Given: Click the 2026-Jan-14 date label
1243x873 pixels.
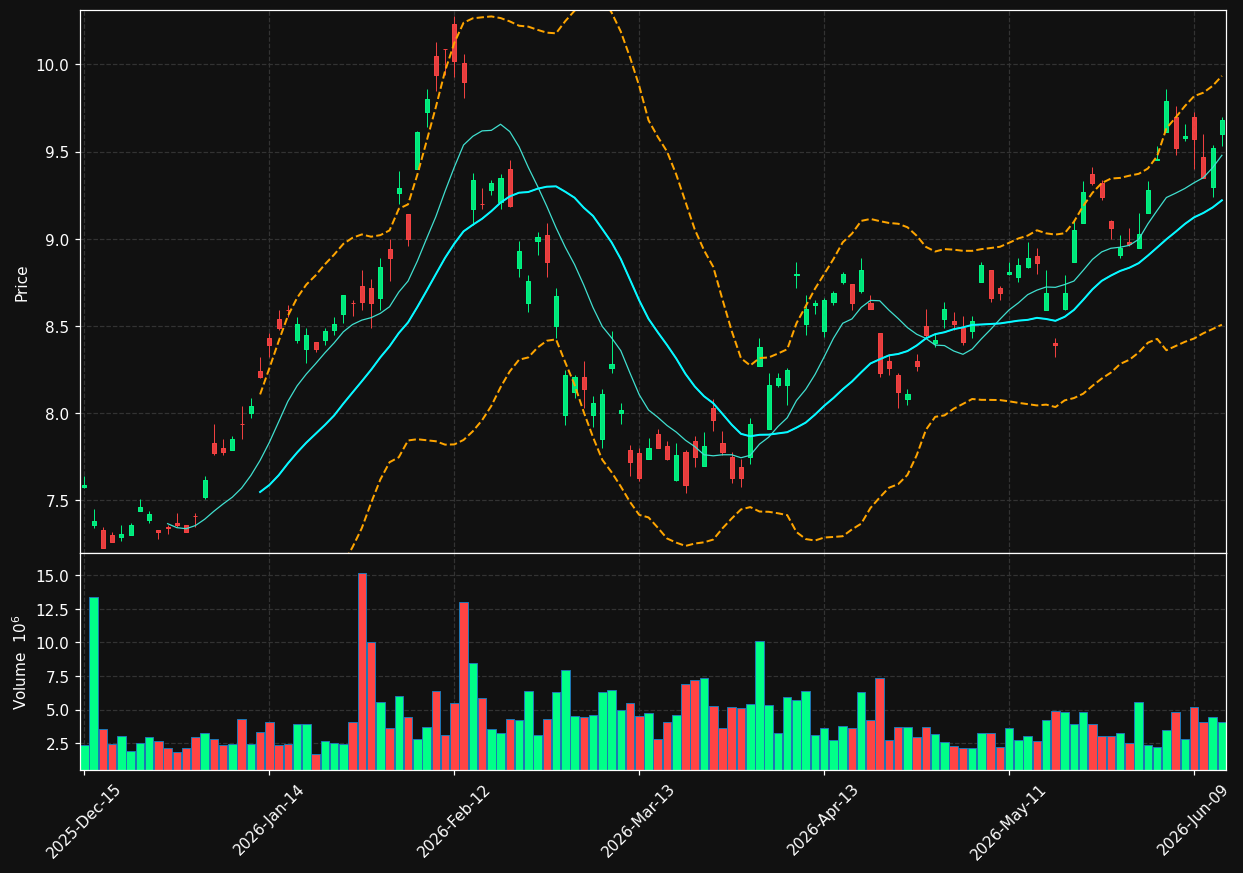Looking at the screenshot, I should 269,821.
